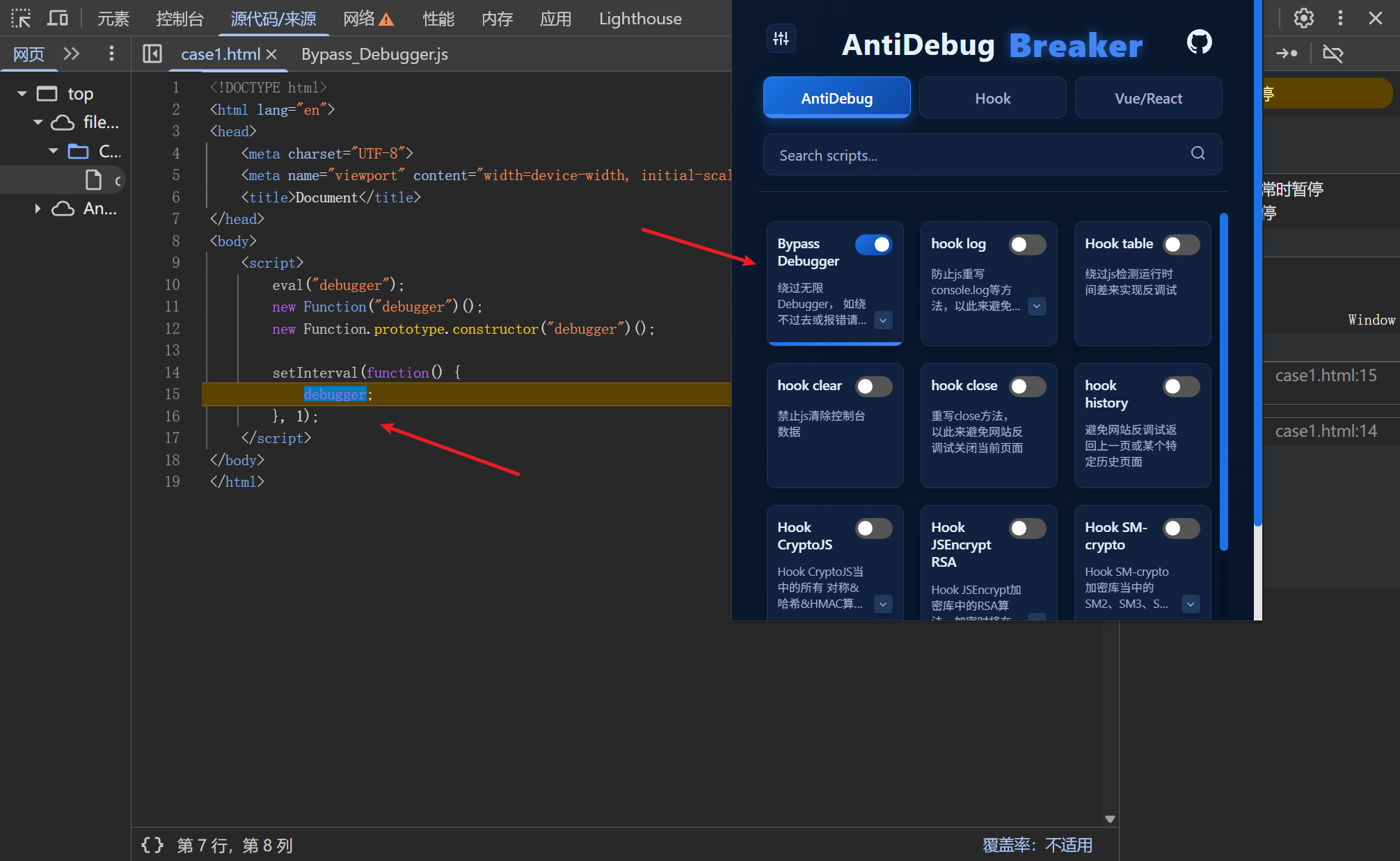The width and height of the screenshot is (1400, 861).
Task: Open the 应用 tab
Action: click(555, 19)
